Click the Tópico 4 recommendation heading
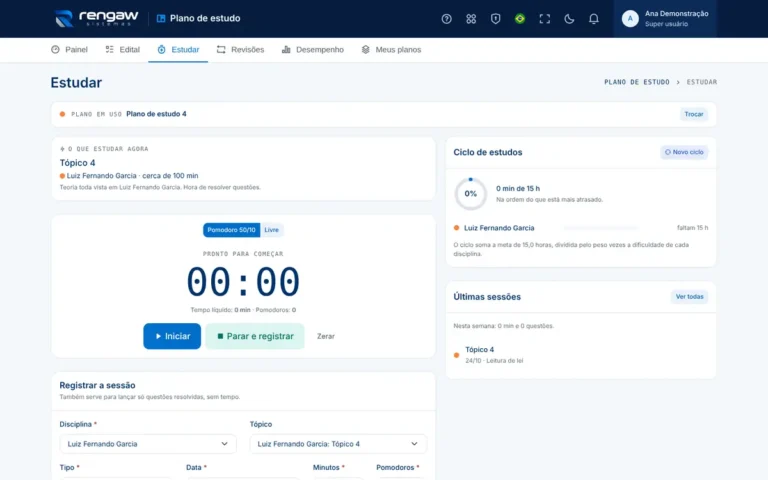This screenshot has width=768, height=480. tap(77, 163)
